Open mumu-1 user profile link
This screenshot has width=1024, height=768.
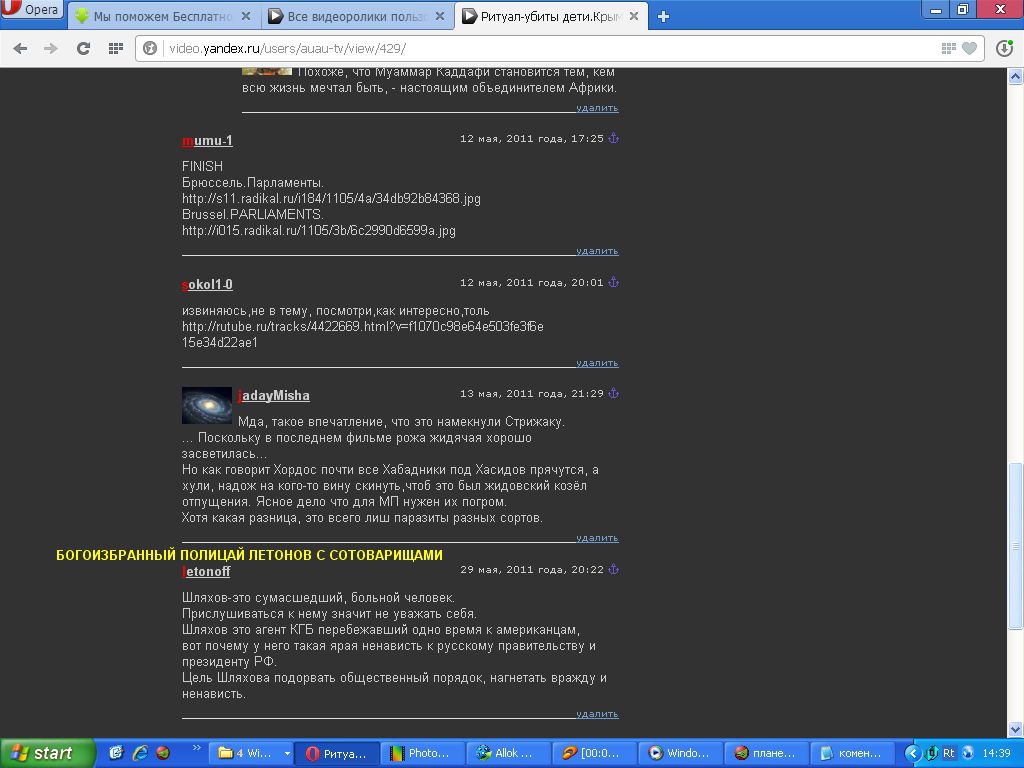pyautogui.click(x=207, y=140)
